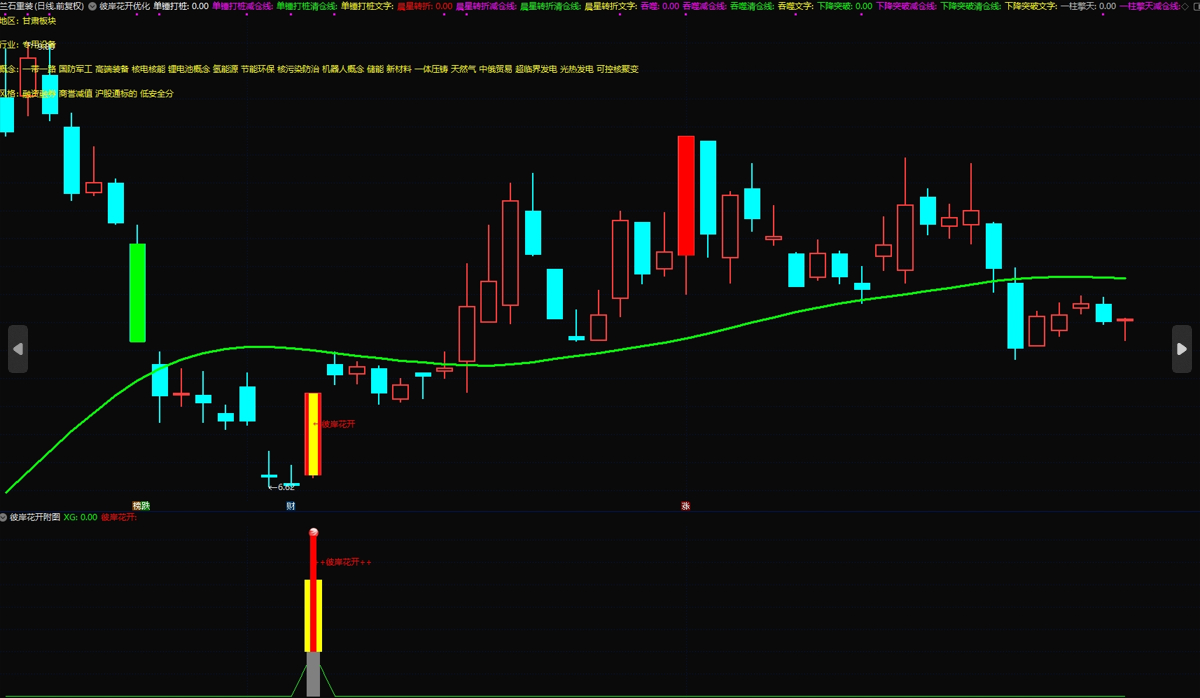Expand the 彼岸花开附图 sub-chart dropdown
The image size is (1200, 698).
[x=4, y=517]
